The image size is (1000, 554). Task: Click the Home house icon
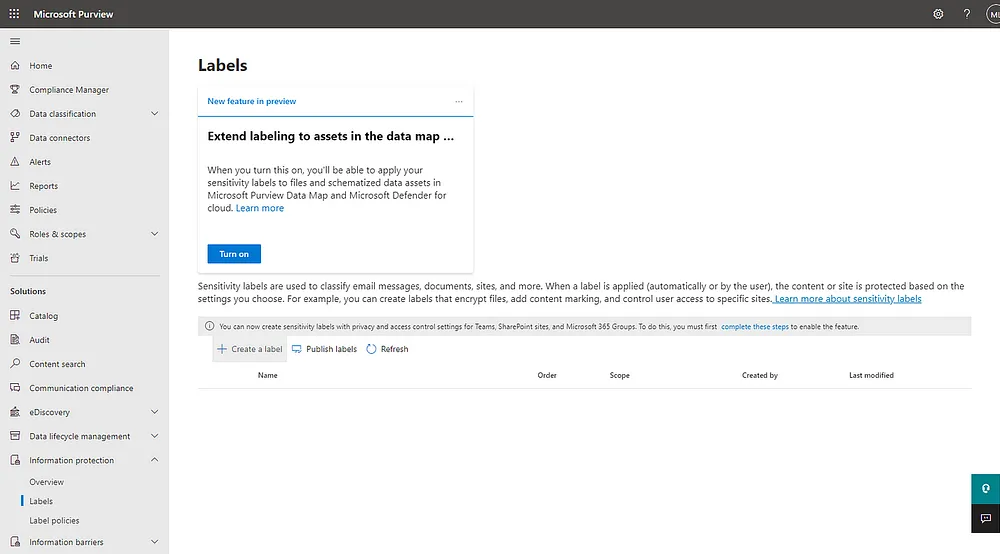[x=15, y=65]
